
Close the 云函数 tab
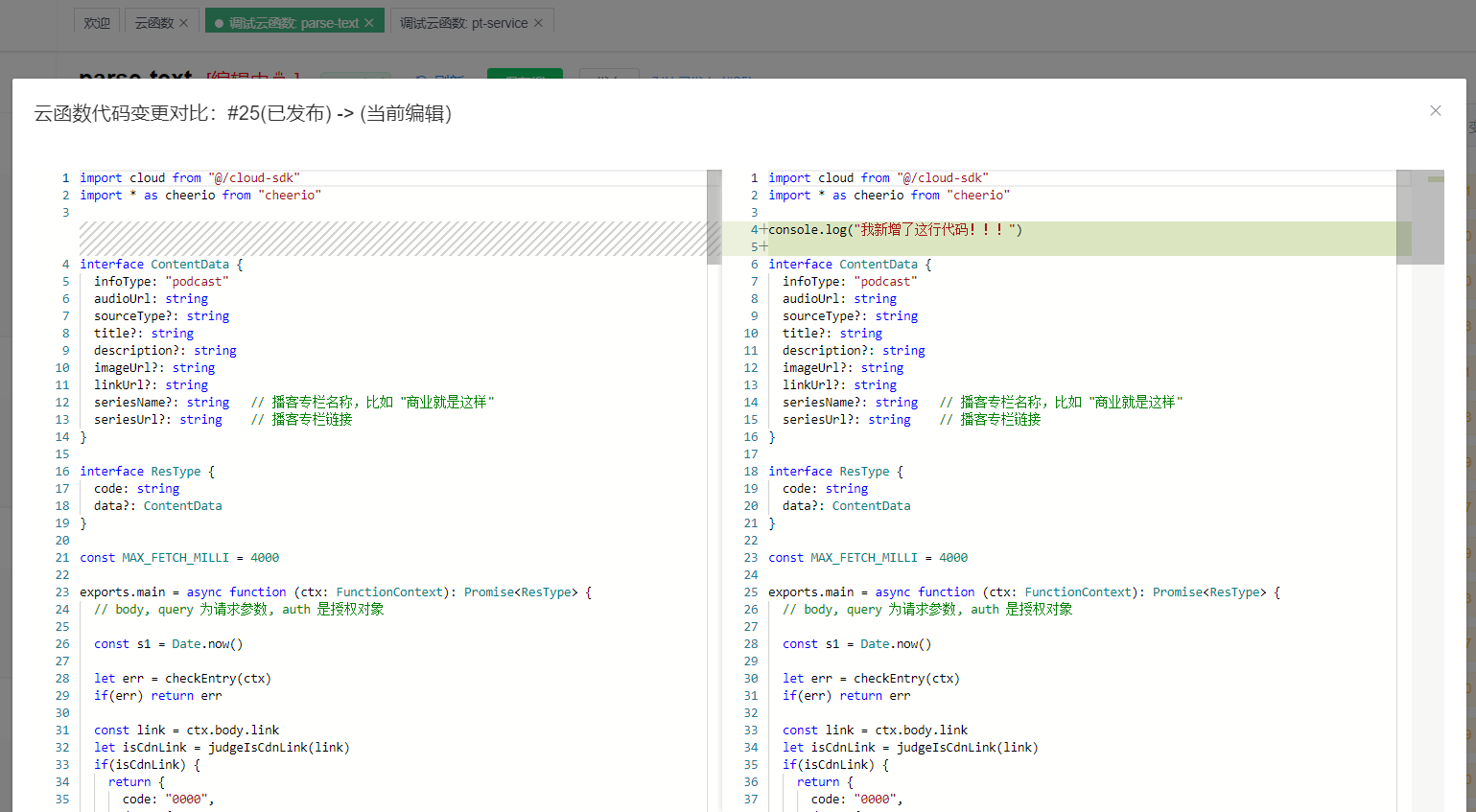184,23
